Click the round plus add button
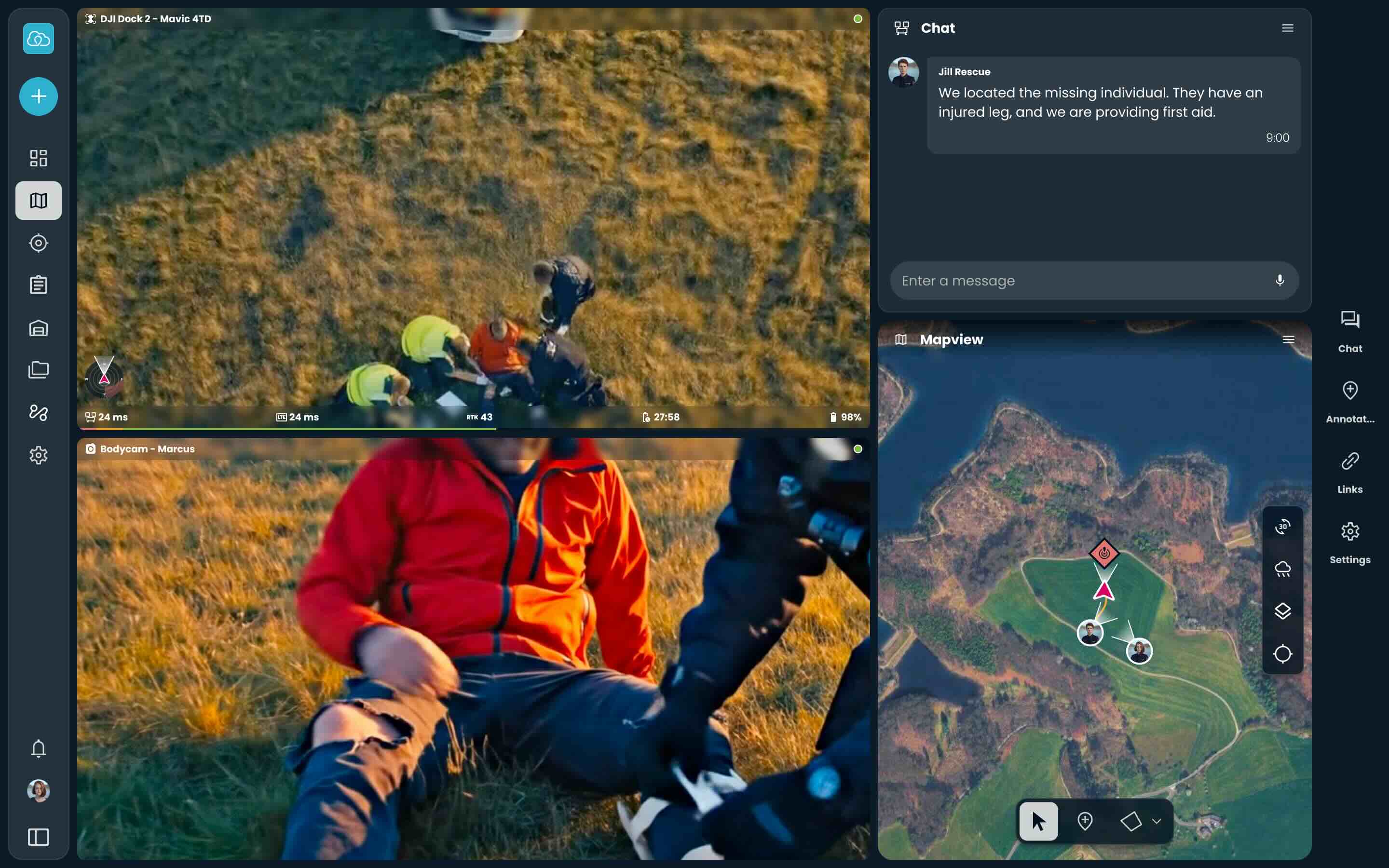Image resolution: width=1389 pixels, height=868 pixels. (x=39, y=96)
